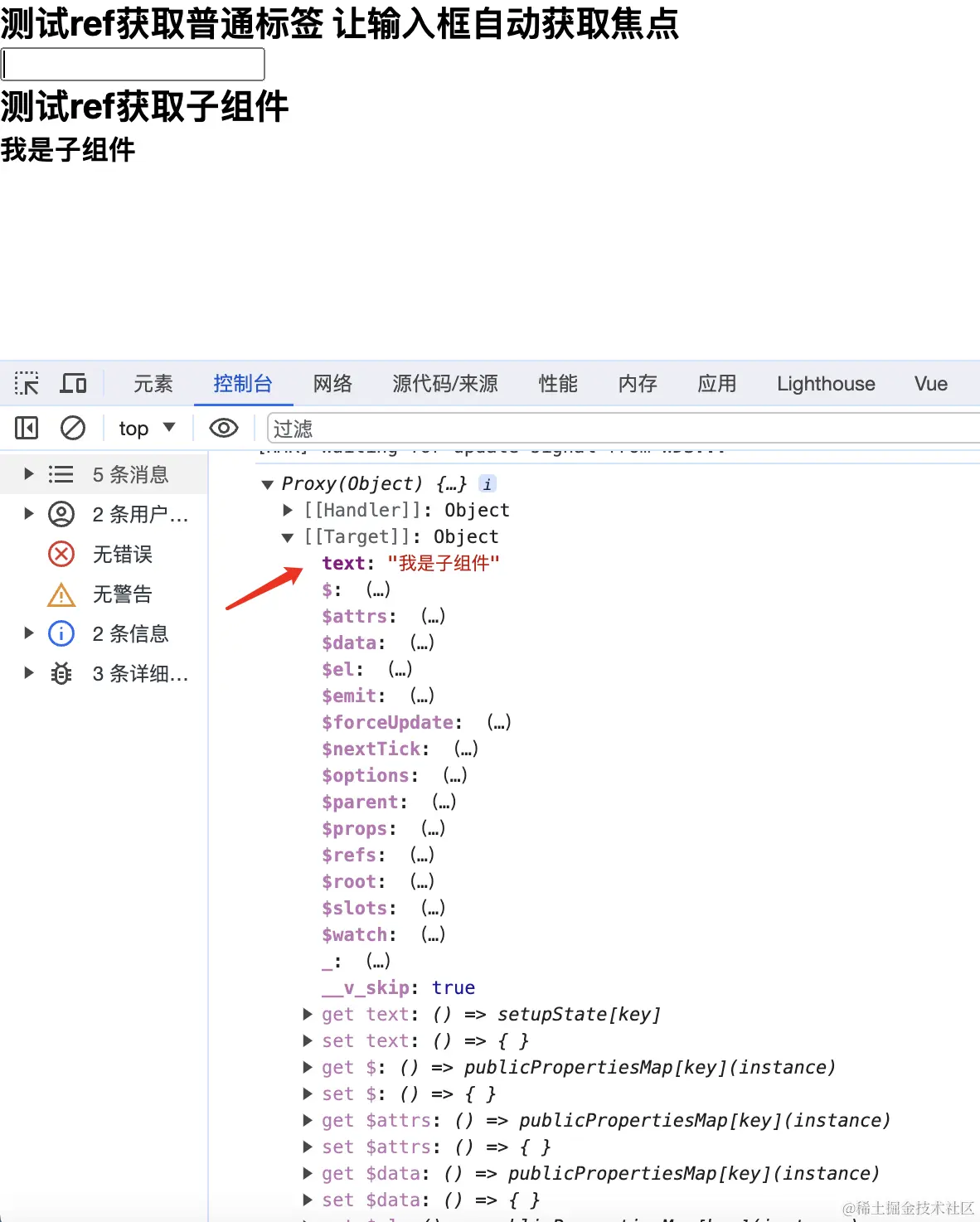Invoke getter ellipsis for $root
Image resolution: width=980 pixels, height=1222 pixels.
tap(422, 881)
